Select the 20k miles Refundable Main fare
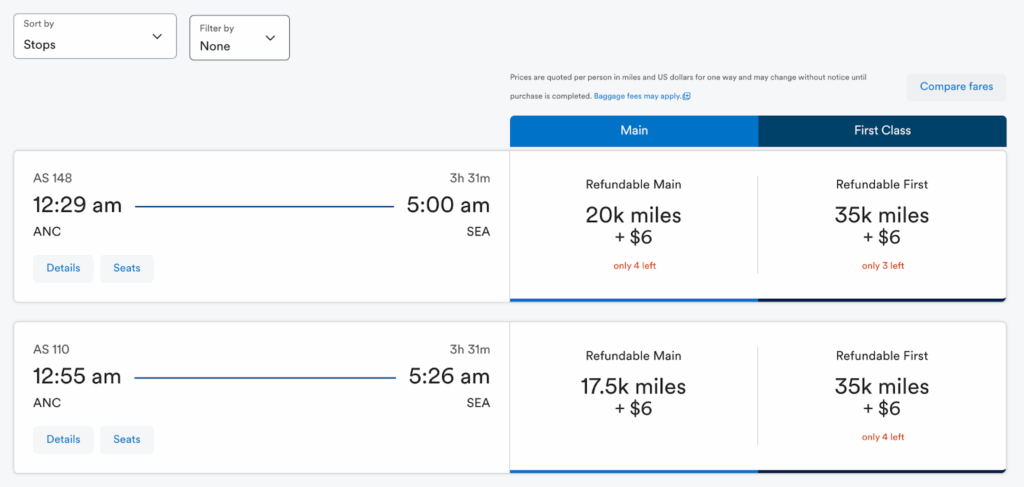Image resolution: width=1024 pixels, height=487 pixels. tap(634, 225)
